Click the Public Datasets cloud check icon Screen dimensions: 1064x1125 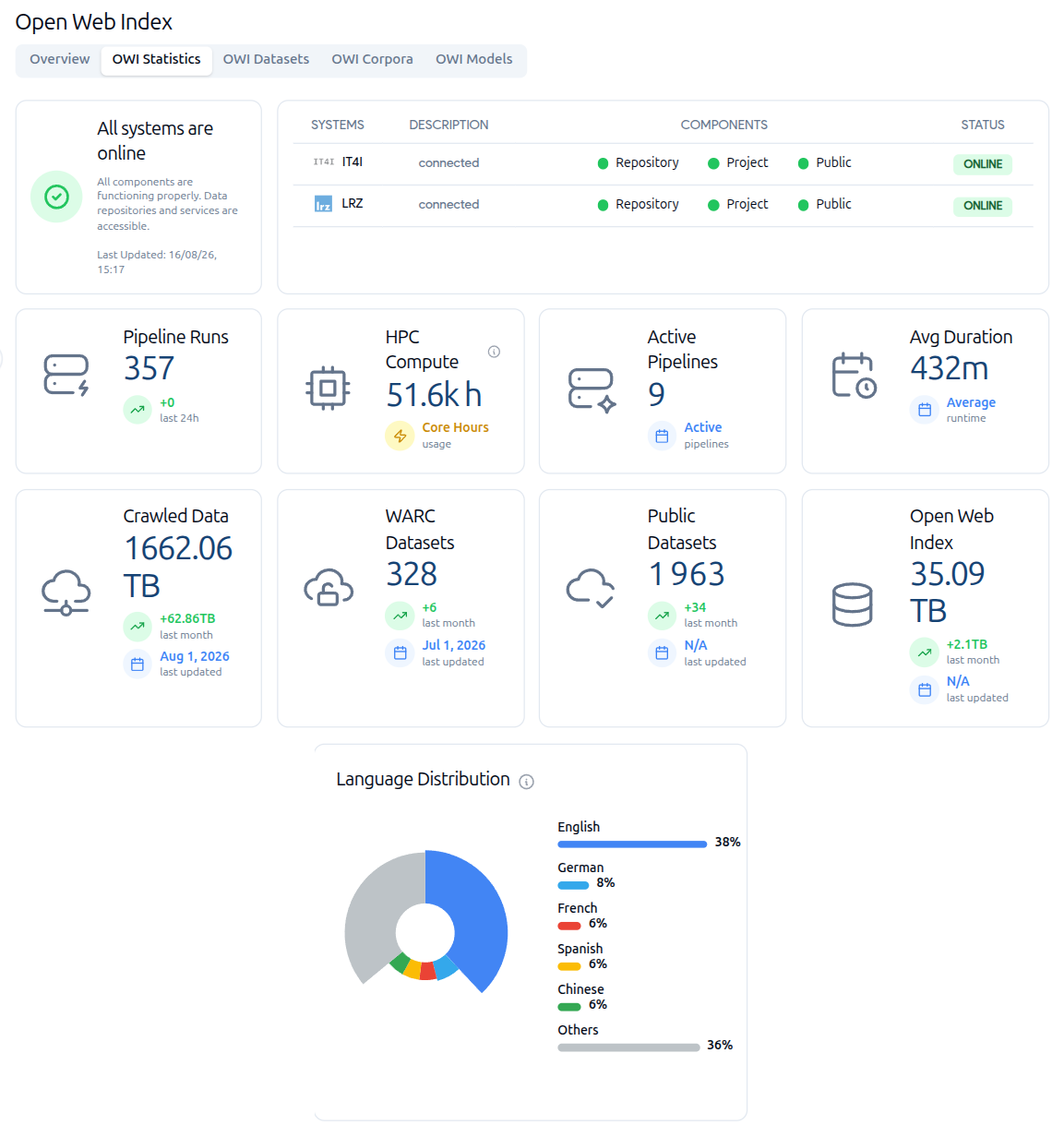(591, 587)
